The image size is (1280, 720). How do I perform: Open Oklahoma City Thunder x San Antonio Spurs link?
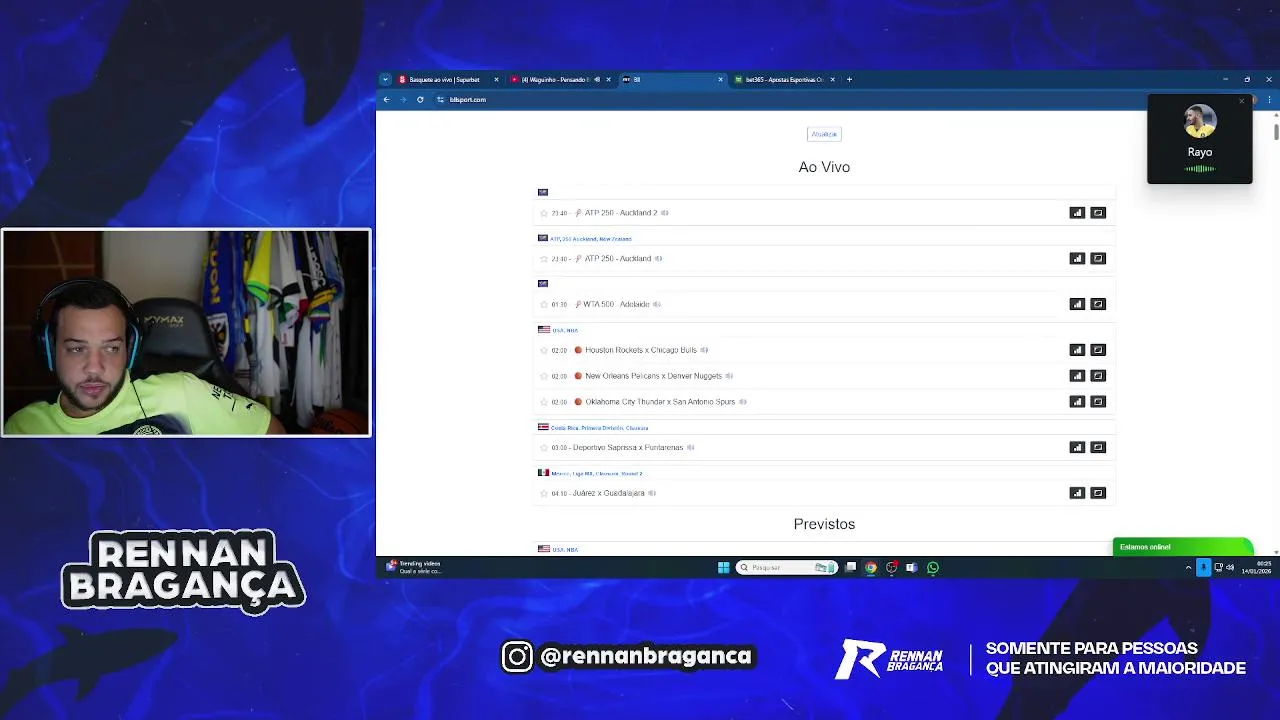(x=660, y=402)
